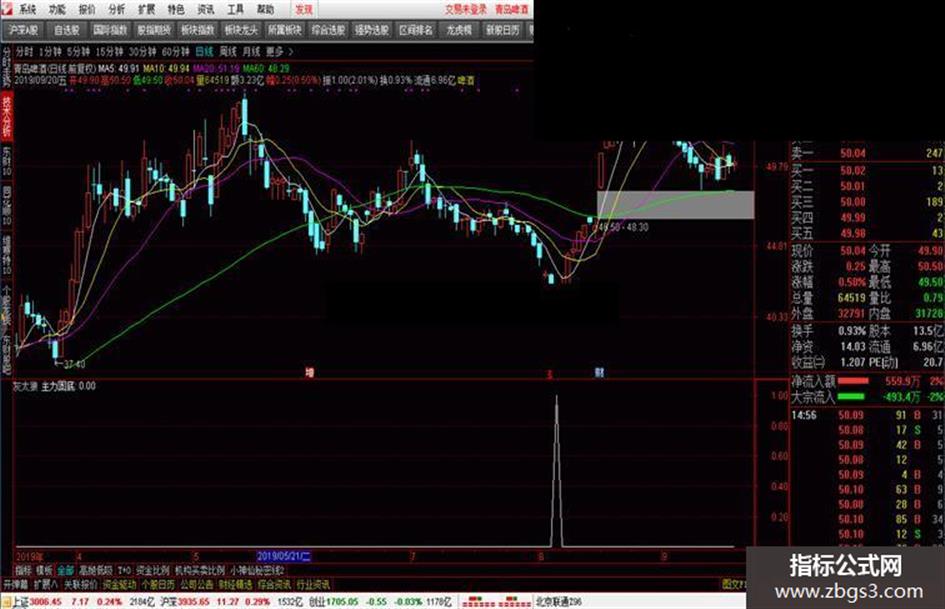Viewport: 945px width, 609px height.
Task: Click the MA10 value label
Action: 166,69
